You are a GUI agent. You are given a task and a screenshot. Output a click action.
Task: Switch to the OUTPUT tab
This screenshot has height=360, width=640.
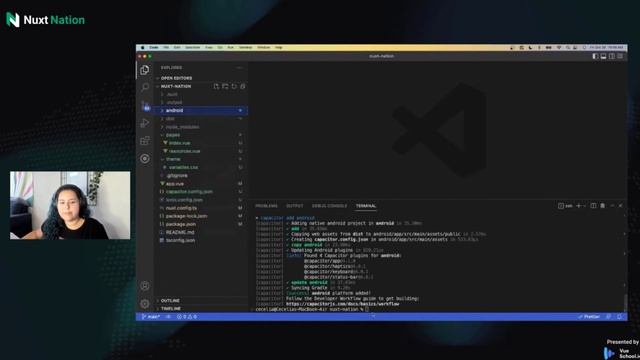point(294,206)
